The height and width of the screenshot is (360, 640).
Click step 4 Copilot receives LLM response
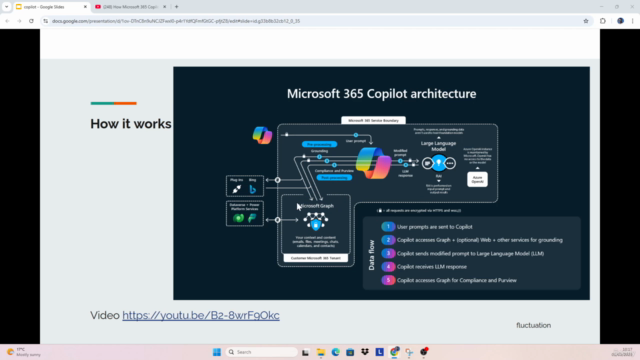431,267
